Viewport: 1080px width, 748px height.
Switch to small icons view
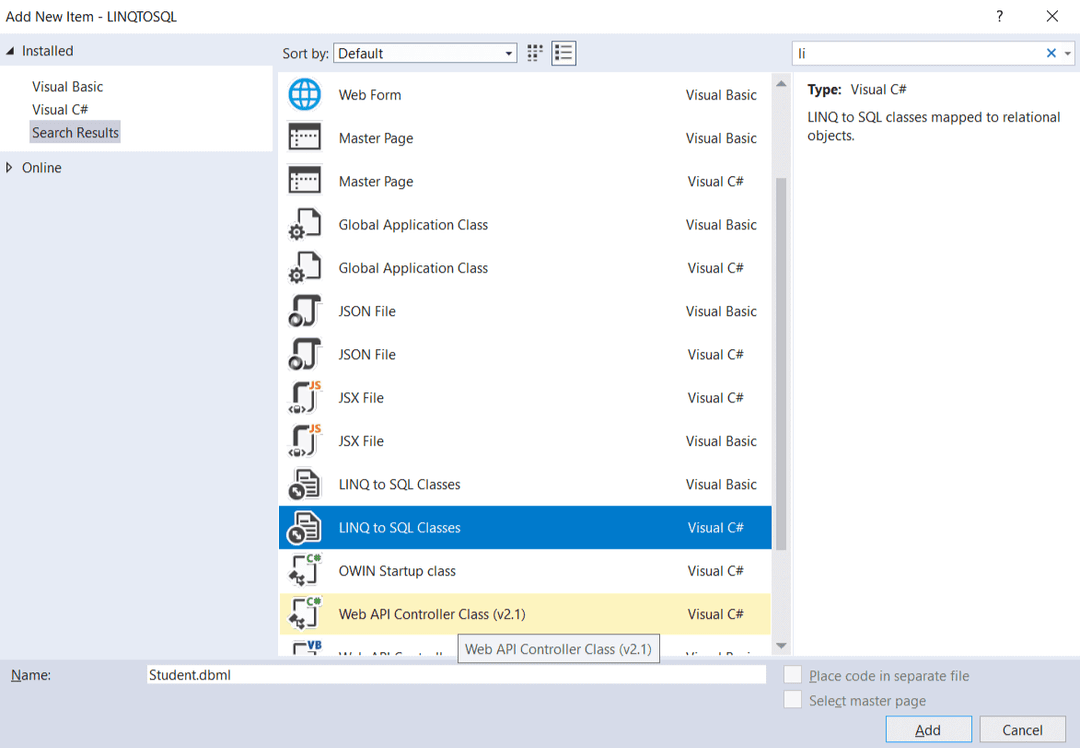(x=535, y=53)
